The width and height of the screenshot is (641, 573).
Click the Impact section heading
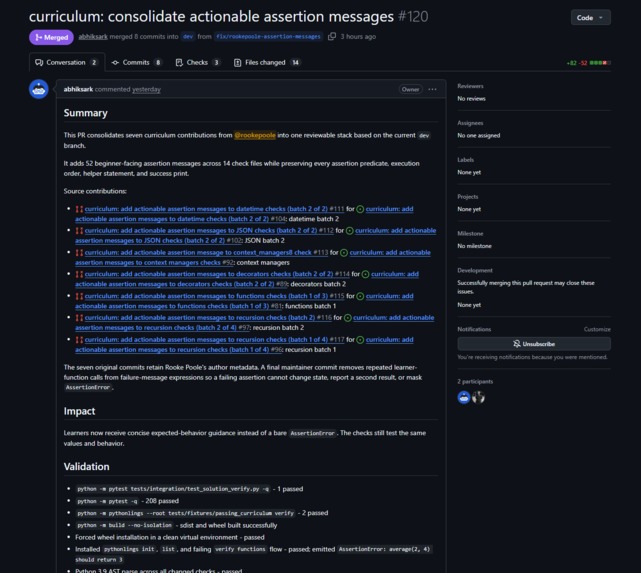click(79, 411)
